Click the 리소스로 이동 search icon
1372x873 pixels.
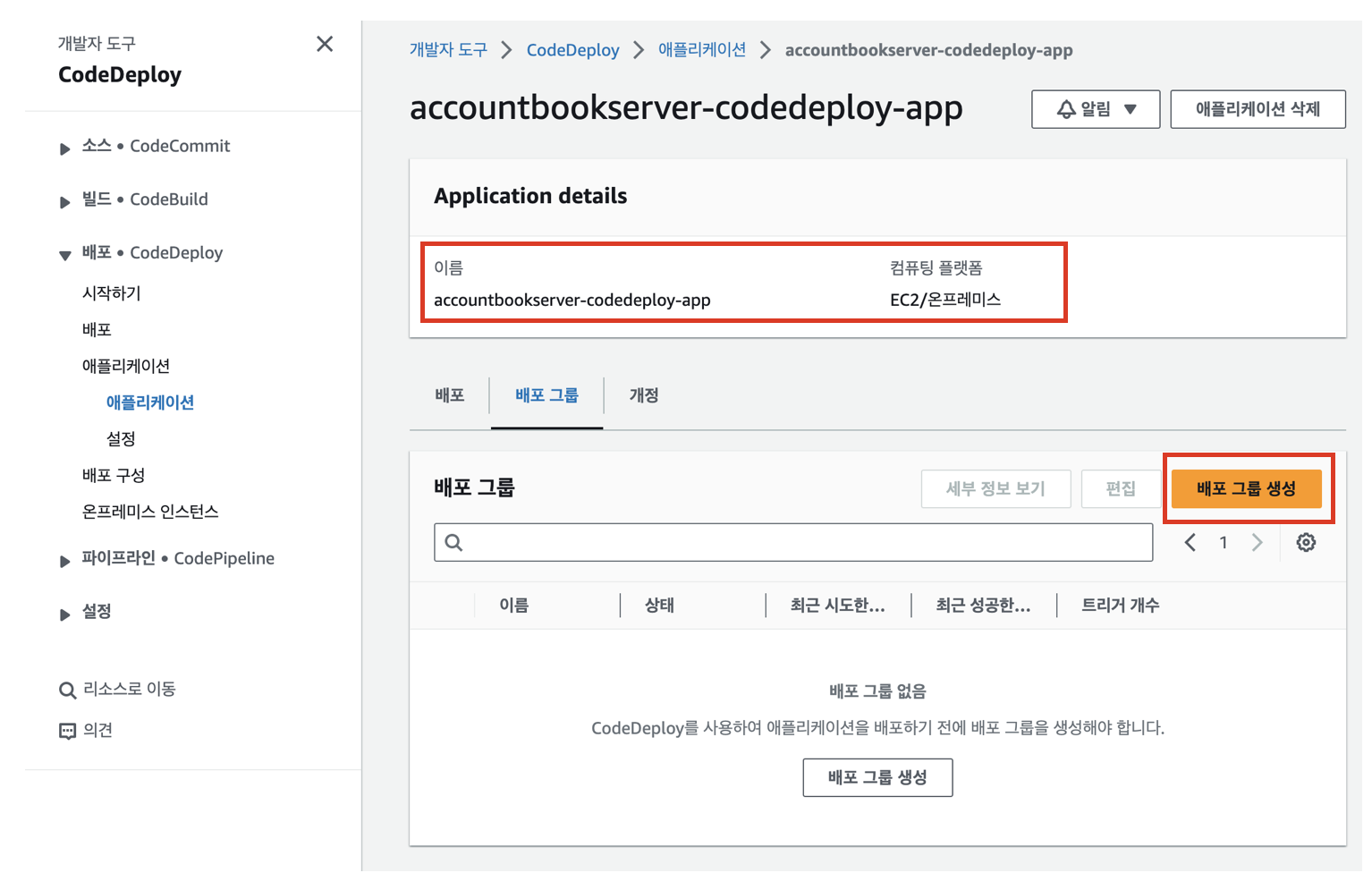point(67,691)
